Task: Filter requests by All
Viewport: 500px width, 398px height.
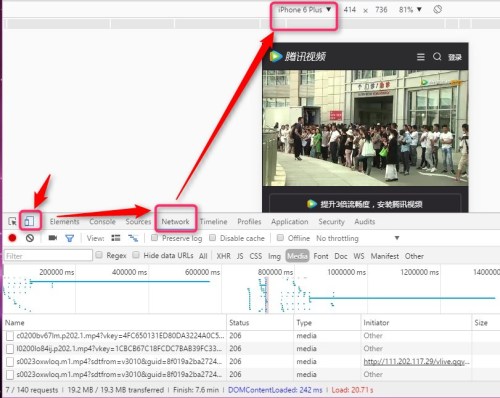Action: coord(203,256)
